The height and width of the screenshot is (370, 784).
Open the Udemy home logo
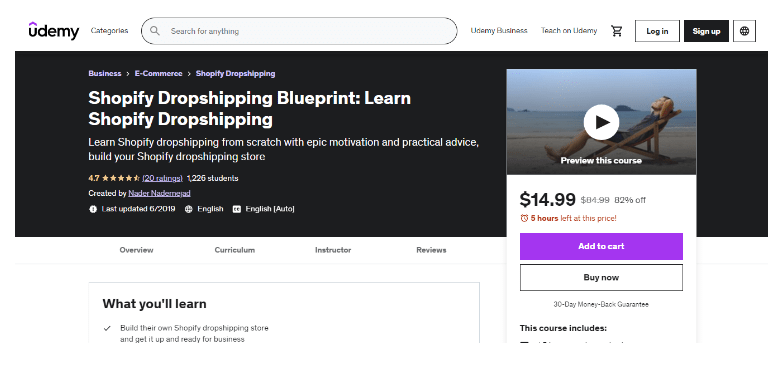click(x=54, y=30)
